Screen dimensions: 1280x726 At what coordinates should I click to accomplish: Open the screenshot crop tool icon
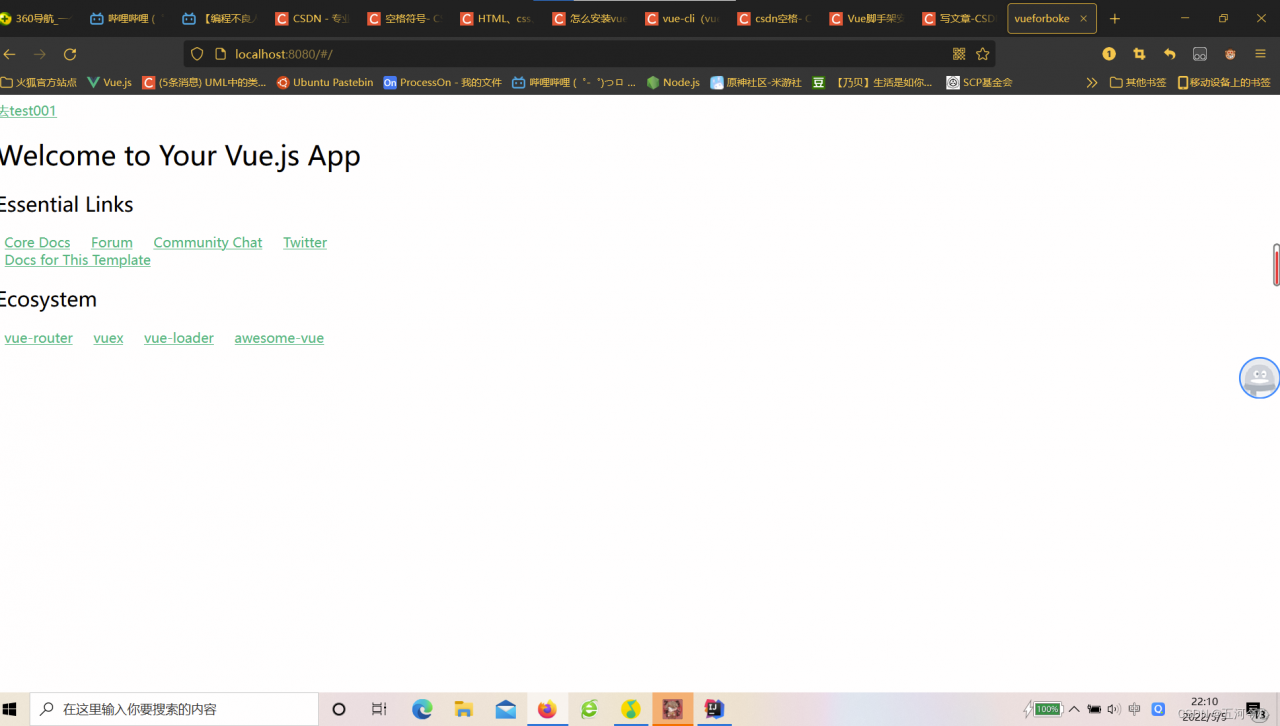click(1139, 54)
